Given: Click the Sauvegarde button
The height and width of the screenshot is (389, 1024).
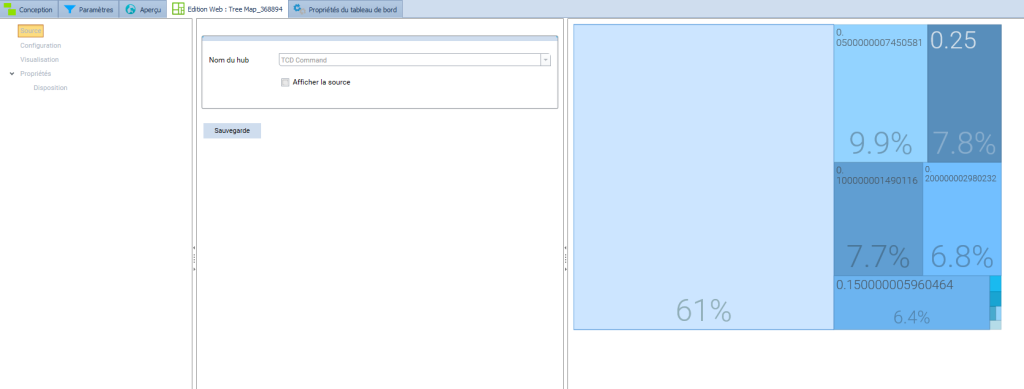Looking at the screenshot, I should (232, 131).
